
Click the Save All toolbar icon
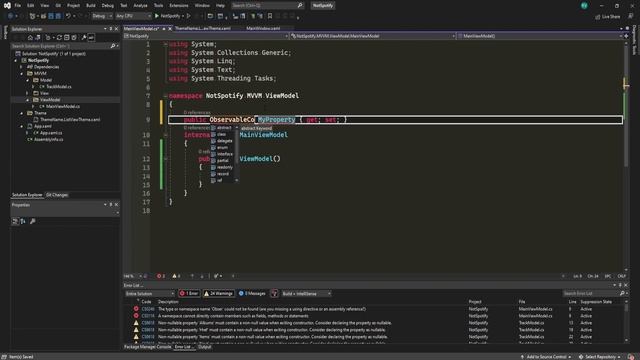(58, 16)
